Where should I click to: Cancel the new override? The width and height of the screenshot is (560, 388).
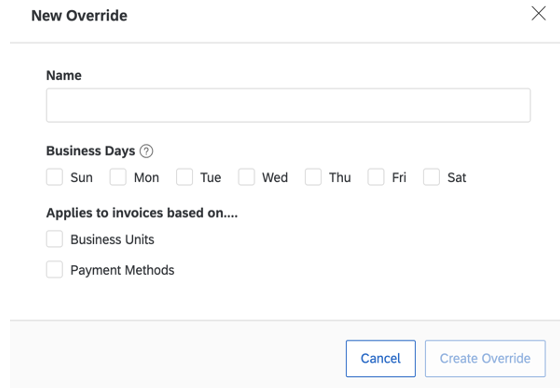(381, 358)
